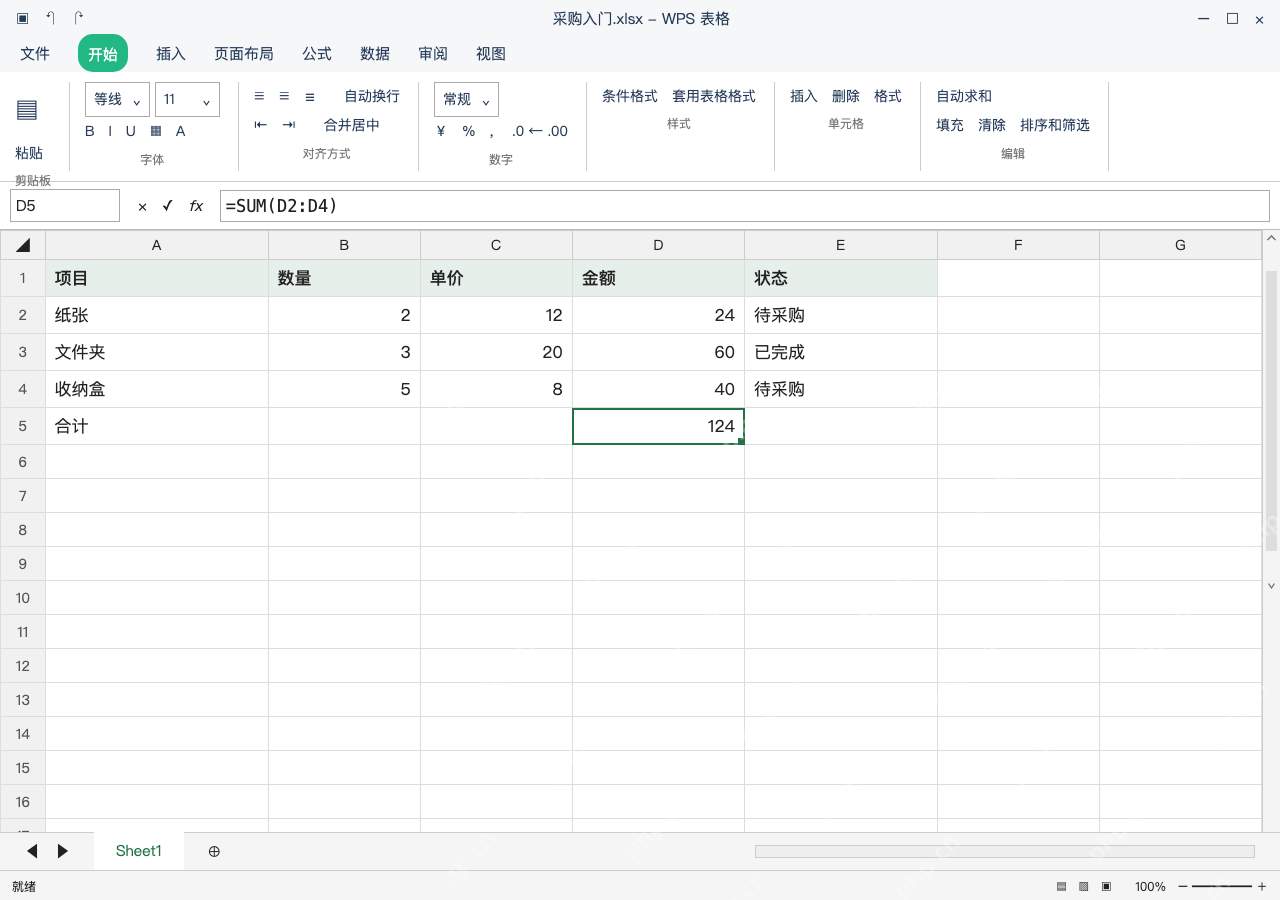
Task: Click the .00 decimal places button
Action: 558,131
